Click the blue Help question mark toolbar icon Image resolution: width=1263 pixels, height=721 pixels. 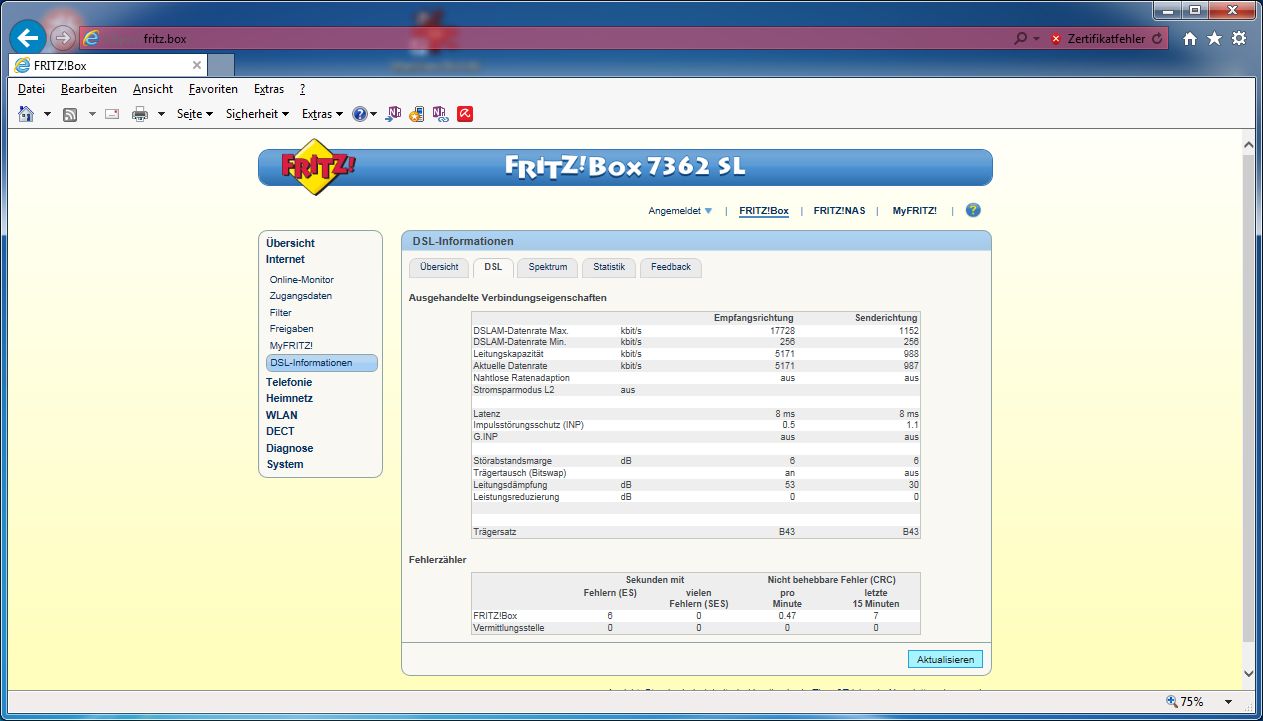(x=360, y=114)
